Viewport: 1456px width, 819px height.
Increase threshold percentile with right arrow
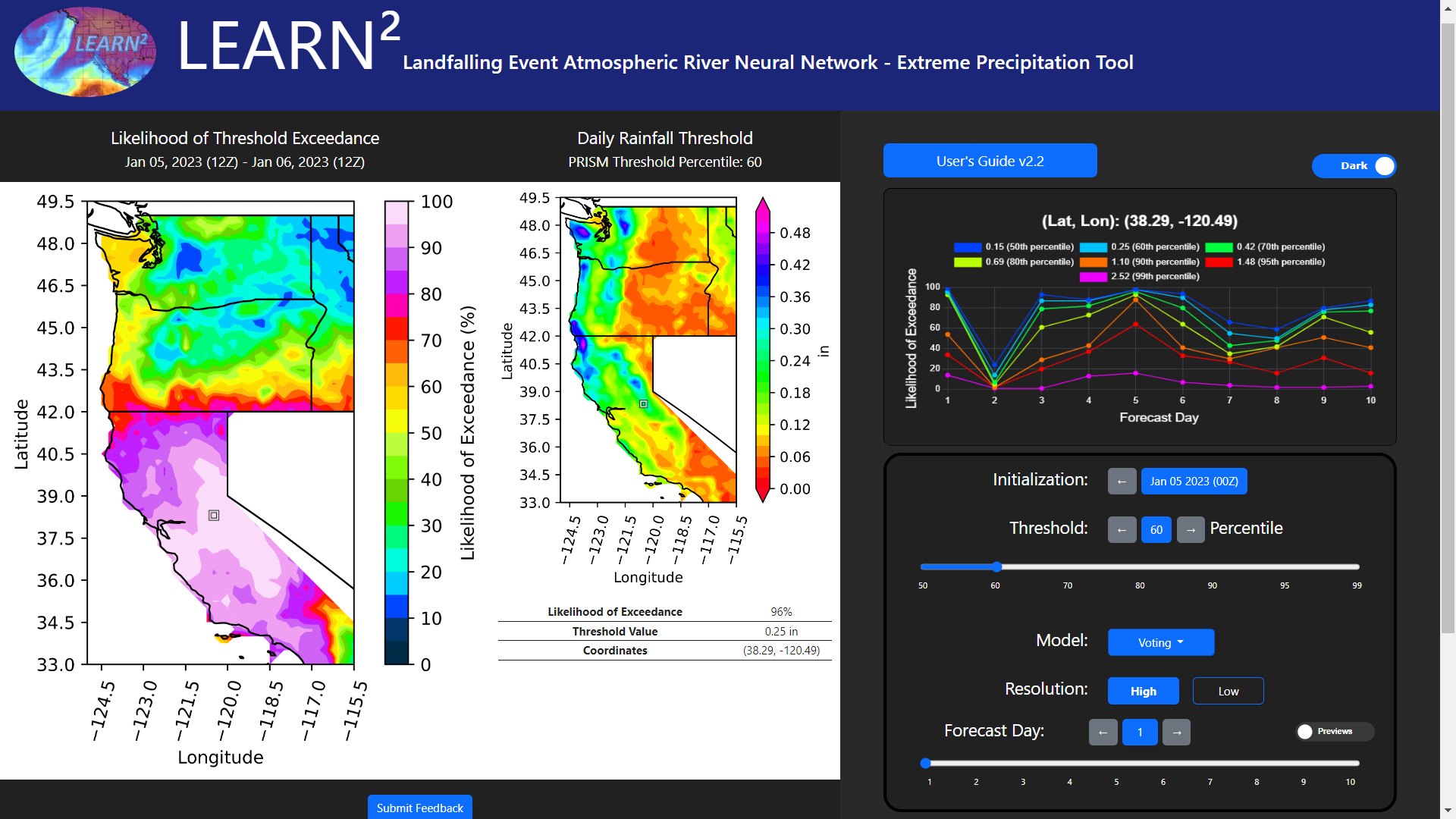click(1191, 529)
